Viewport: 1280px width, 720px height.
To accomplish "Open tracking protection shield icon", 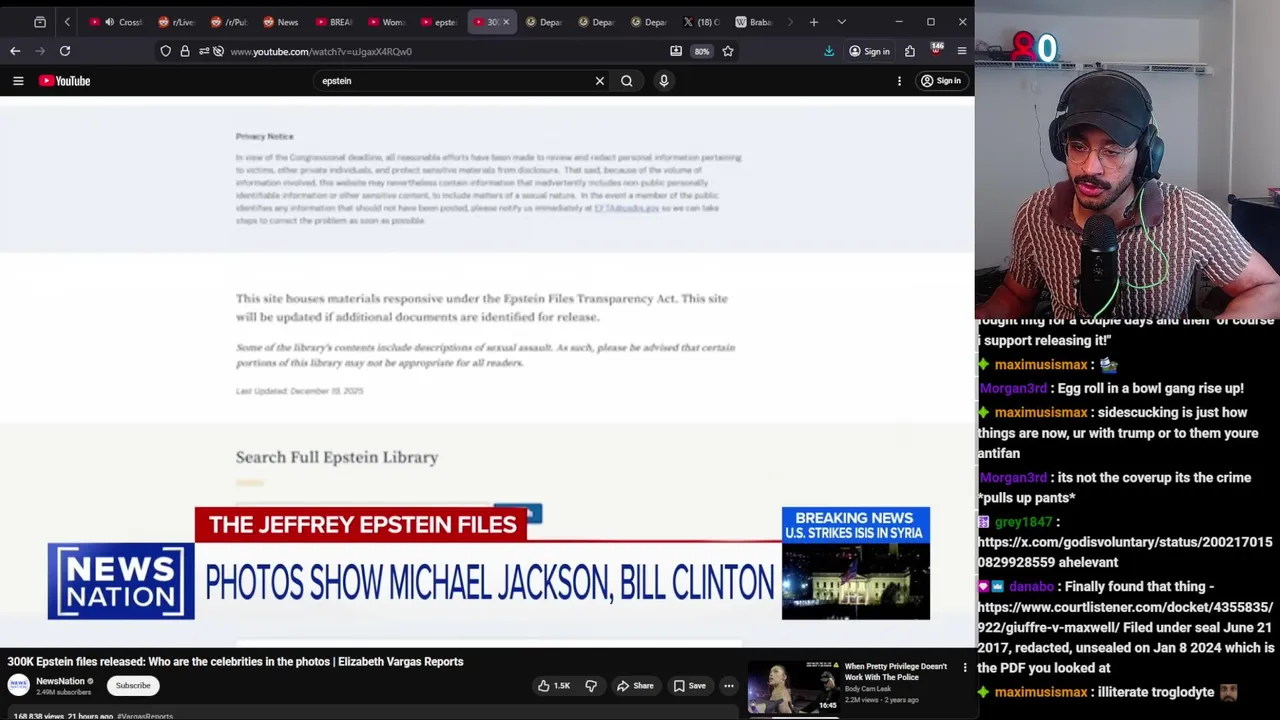I will [166, 51].
